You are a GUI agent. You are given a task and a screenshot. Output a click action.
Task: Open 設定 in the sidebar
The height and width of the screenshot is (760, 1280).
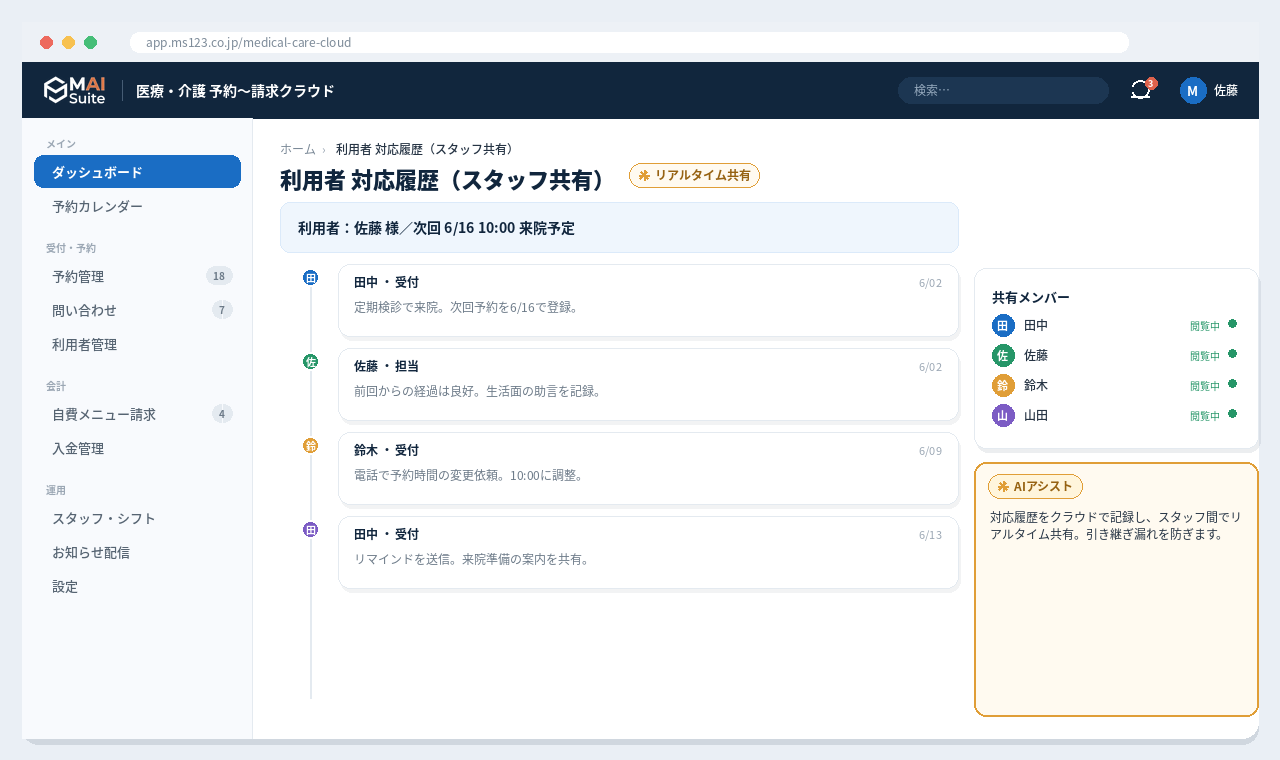coord(137,586)
